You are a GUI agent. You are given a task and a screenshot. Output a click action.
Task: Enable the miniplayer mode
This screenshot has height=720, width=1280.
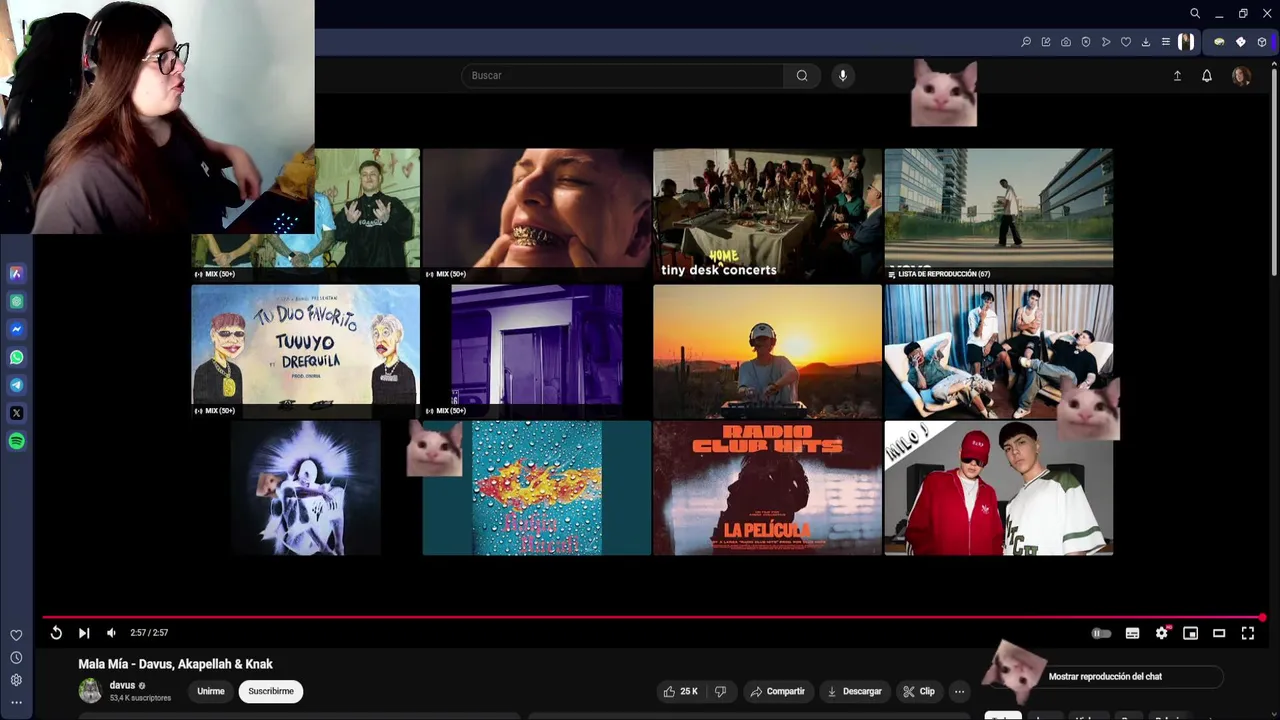1190,633
